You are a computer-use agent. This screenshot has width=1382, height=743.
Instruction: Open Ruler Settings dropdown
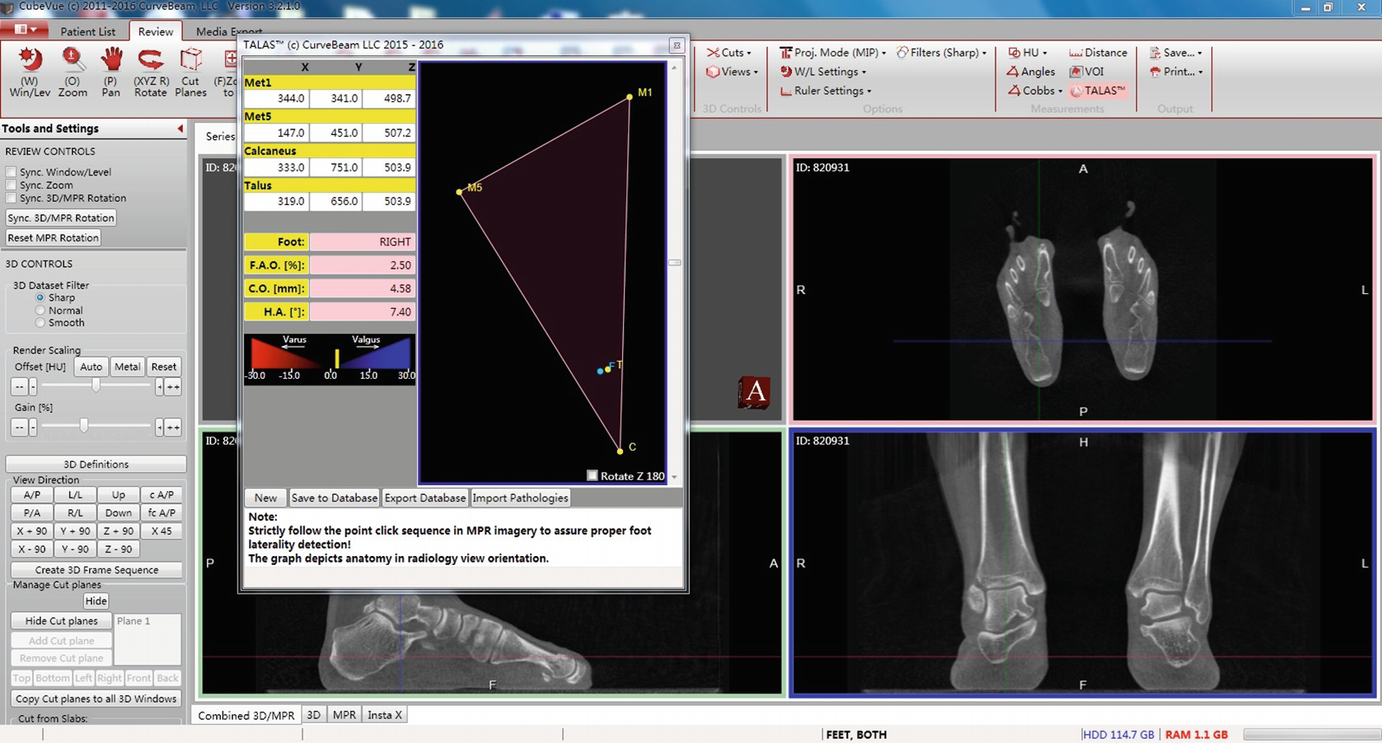(826, 91)
